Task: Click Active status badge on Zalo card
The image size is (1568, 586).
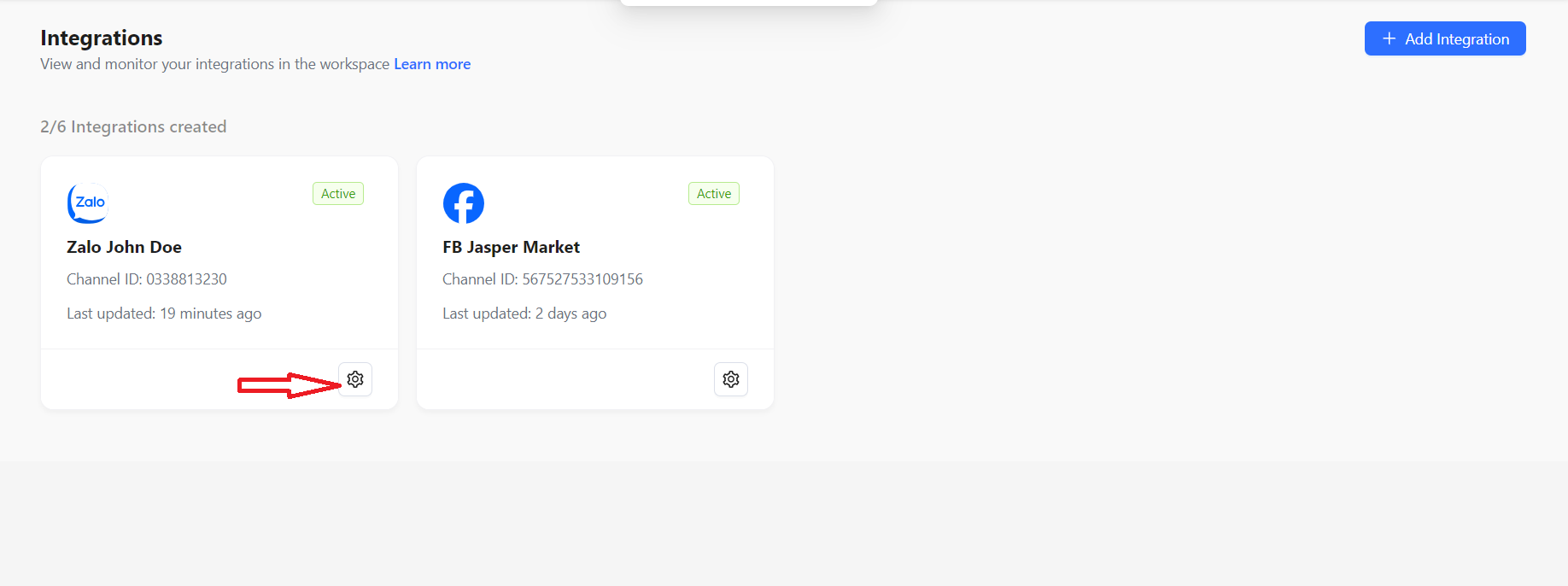Action: [338, 194]
